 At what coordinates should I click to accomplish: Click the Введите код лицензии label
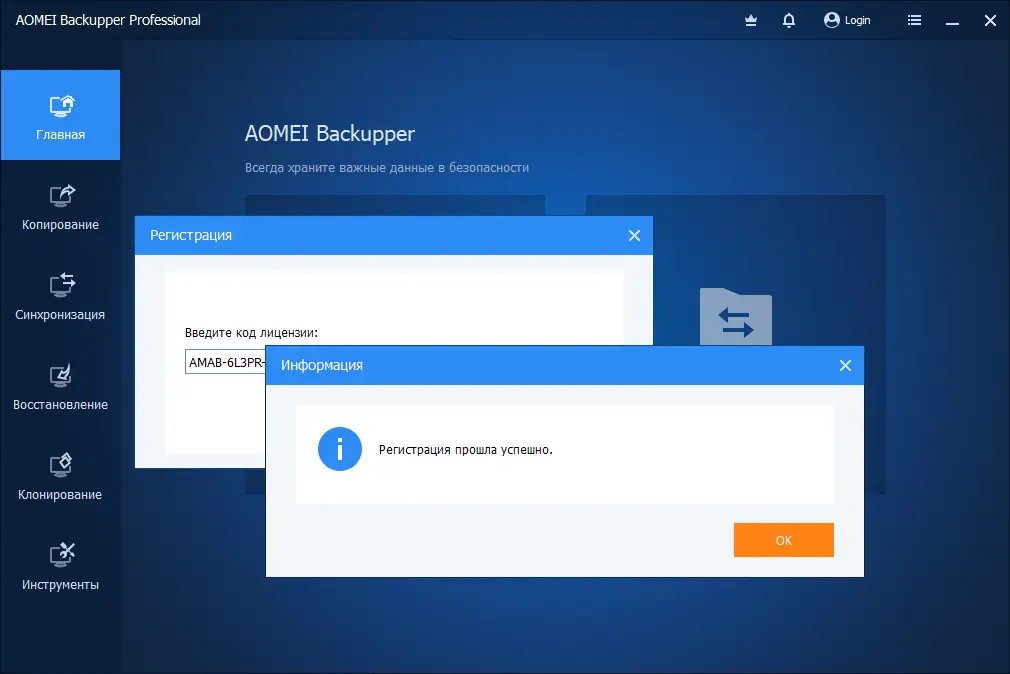pyautogui.click(x=251, y=332)
